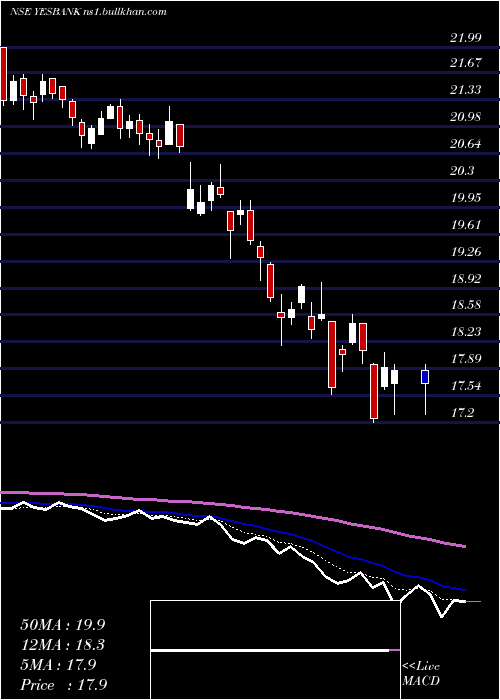Click the 18.92 price level label
This screenshot has height=700, width=500.
(x=466, y=279)
